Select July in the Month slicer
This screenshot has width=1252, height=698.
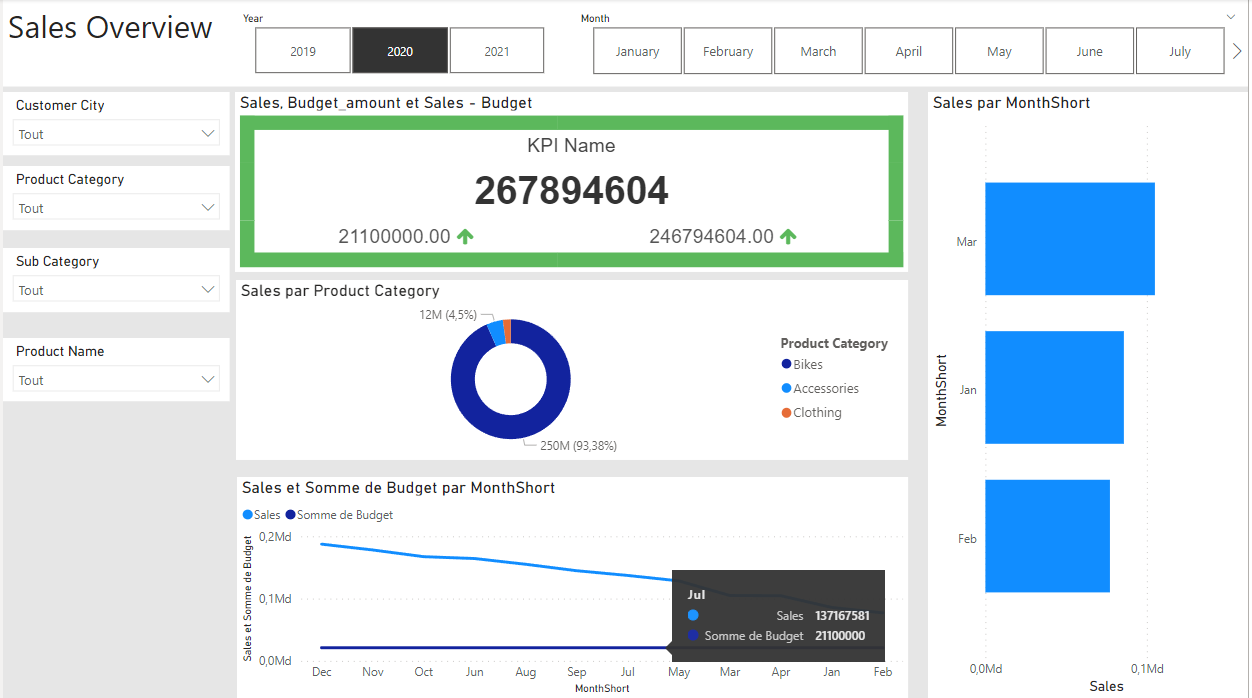(x=1180, y=50)
